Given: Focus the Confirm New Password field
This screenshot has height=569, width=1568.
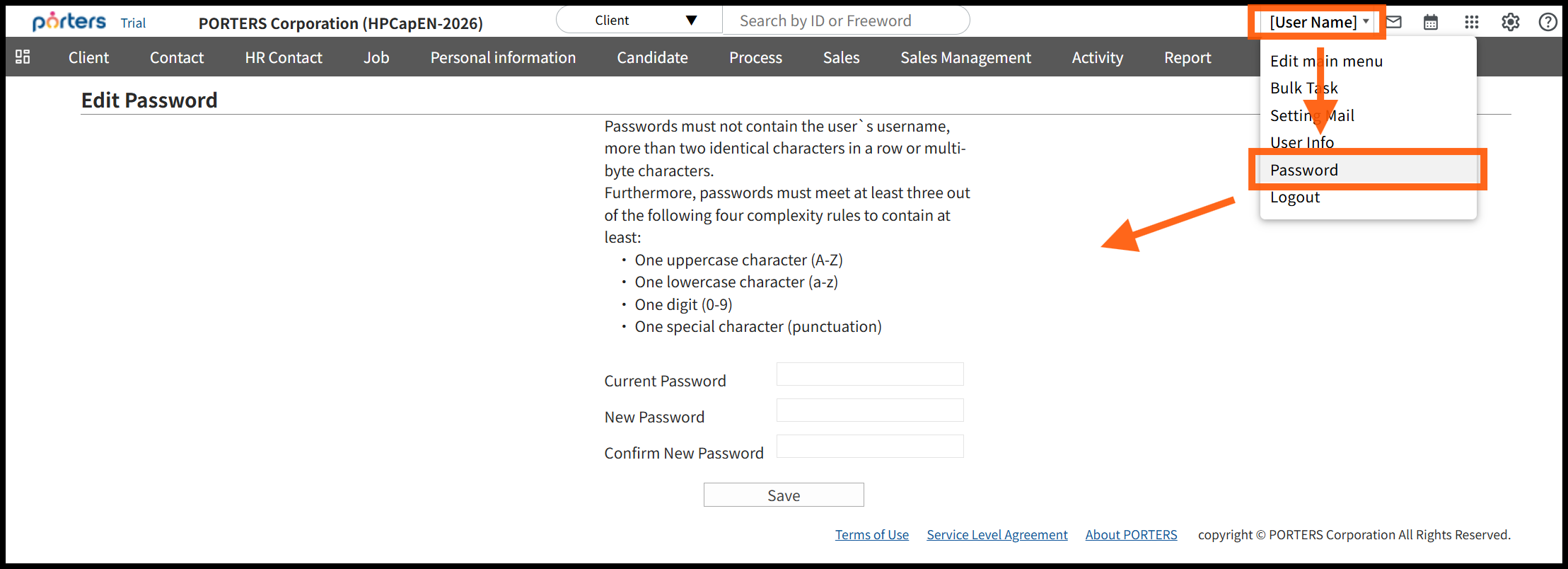Looking at the screenshot, I should pos(870,447).
